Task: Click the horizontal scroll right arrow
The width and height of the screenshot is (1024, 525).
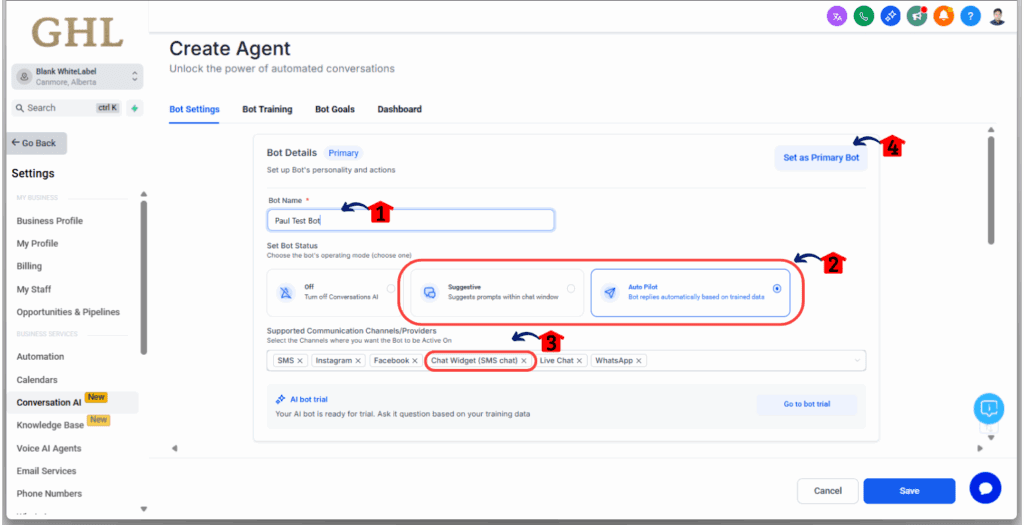Action: coord(980,449)
